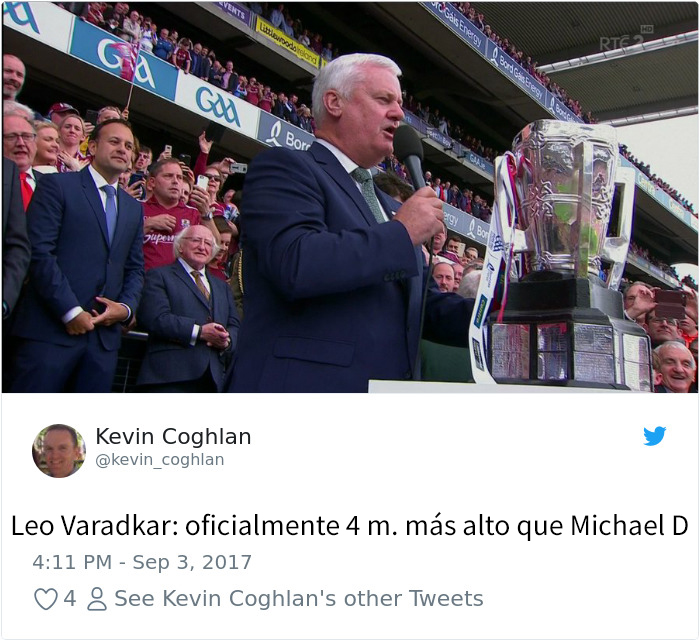The width and height of the screenshot is (700, 641).
Task: Click the like count number 4
Action: 69,599
